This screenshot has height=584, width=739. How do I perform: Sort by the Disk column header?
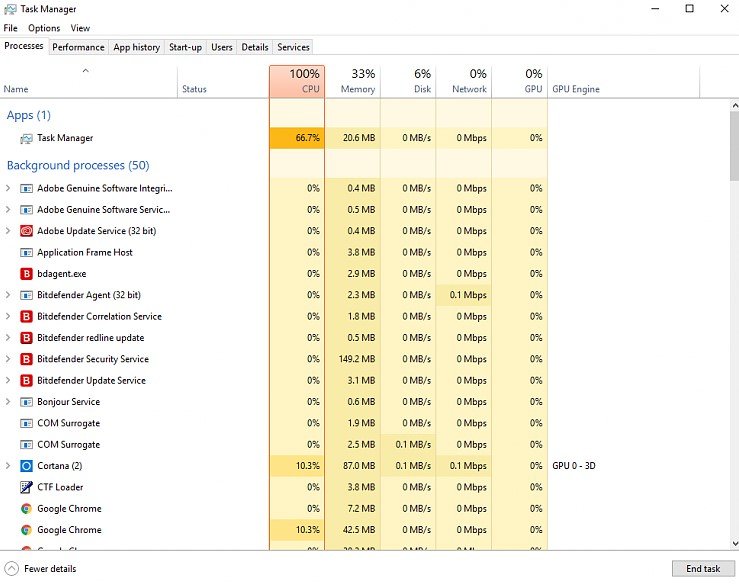coord(408,82)
